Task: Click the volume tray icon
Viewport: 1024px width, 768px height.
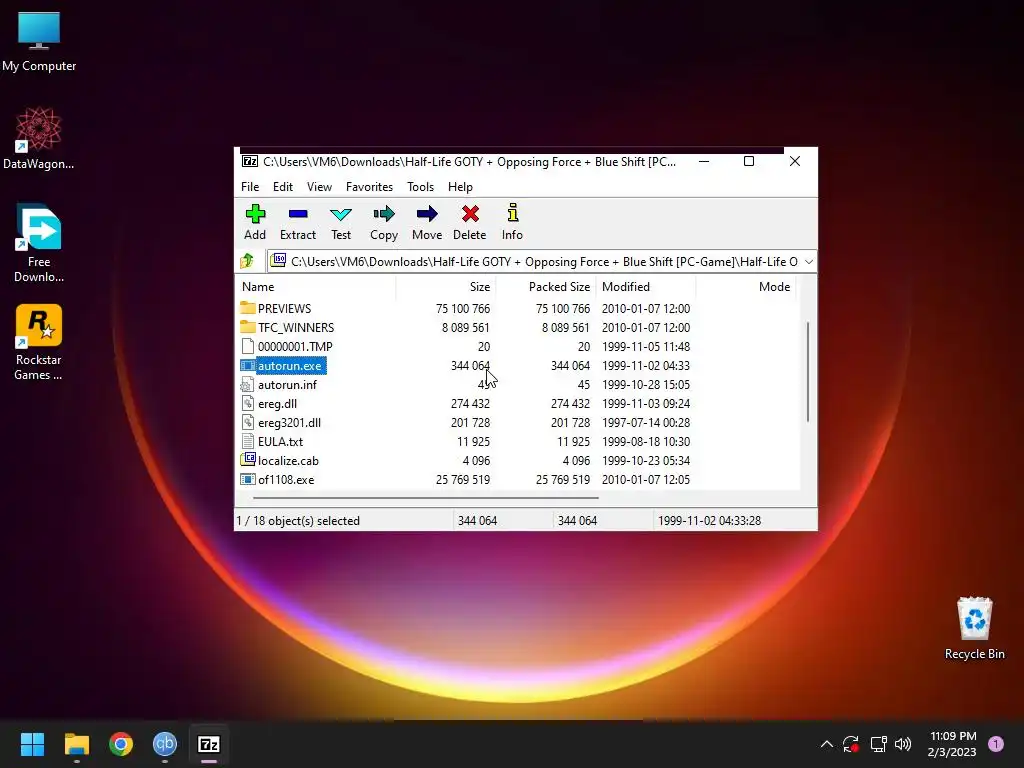Action: pos(903,744)
